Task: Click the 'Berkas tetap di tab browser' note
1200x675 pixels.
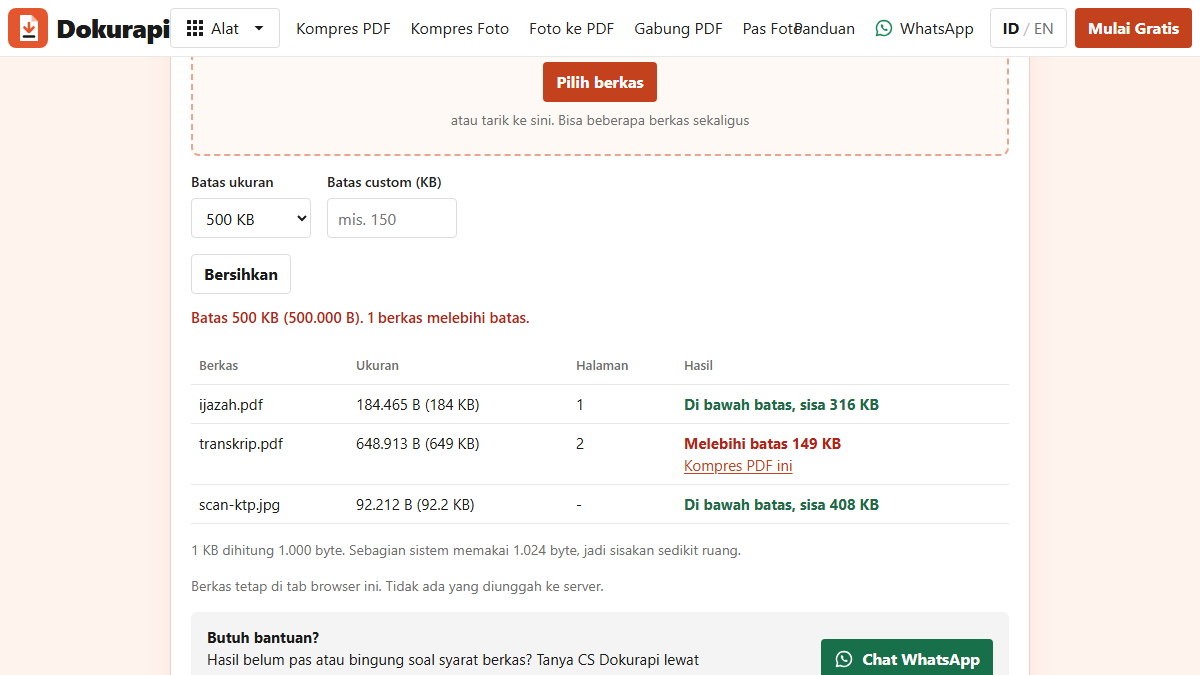Action: pyautogui.click(x=397, y=586)
